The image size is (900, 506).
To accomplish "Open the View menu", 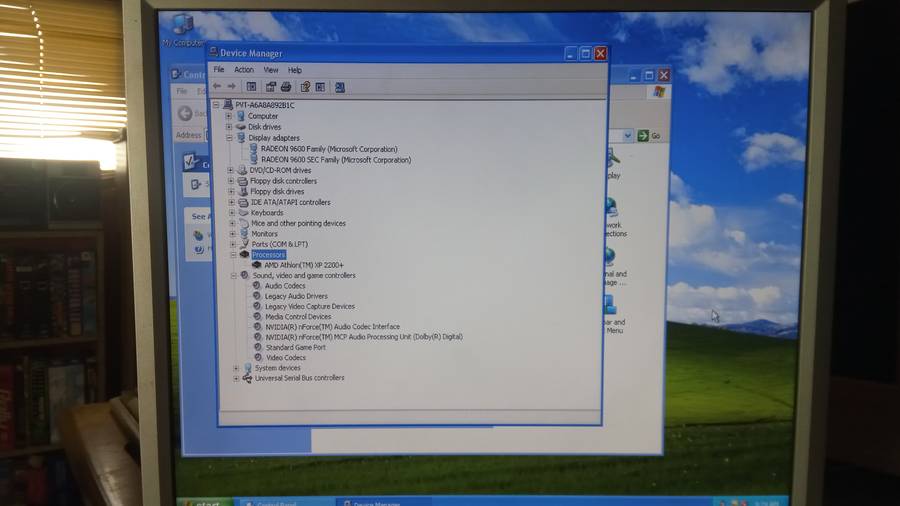I will point(271,70).
